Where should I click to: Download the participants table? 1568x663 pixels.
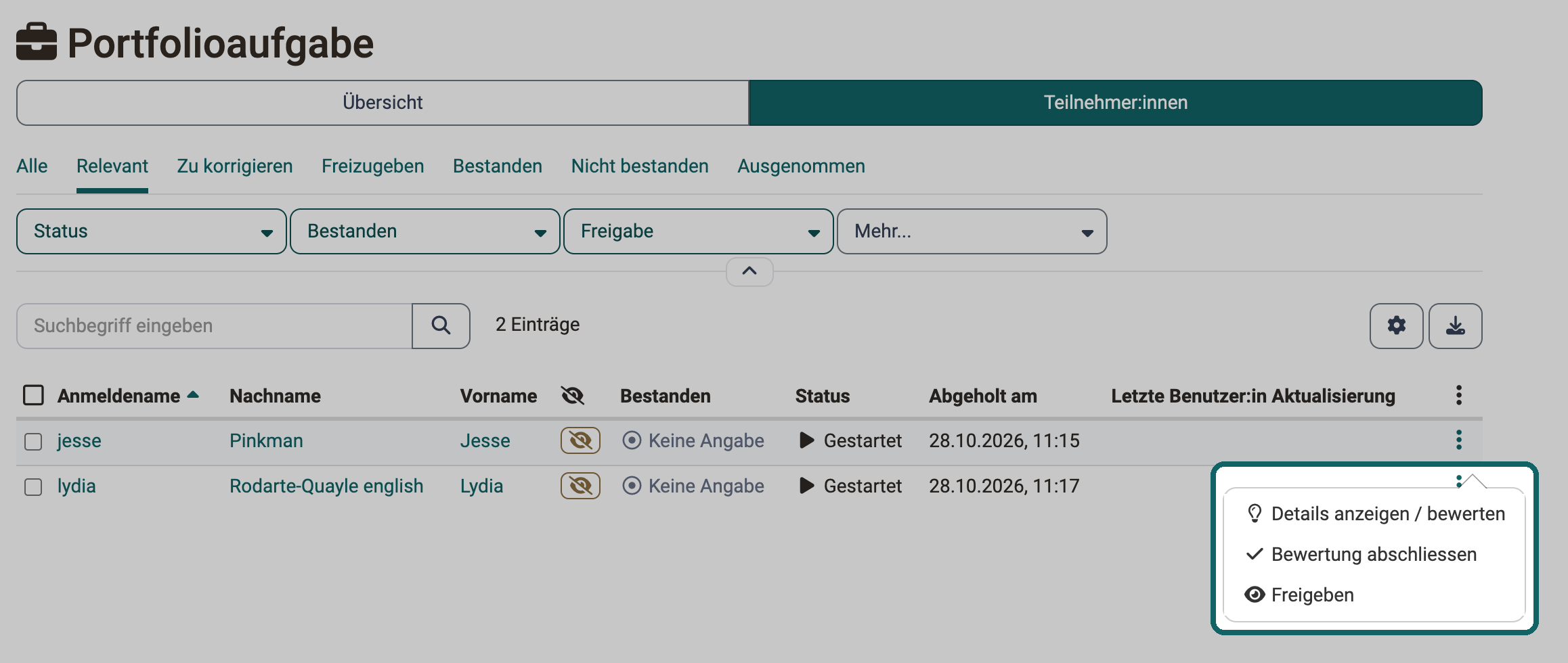(x=1455, y=325)
